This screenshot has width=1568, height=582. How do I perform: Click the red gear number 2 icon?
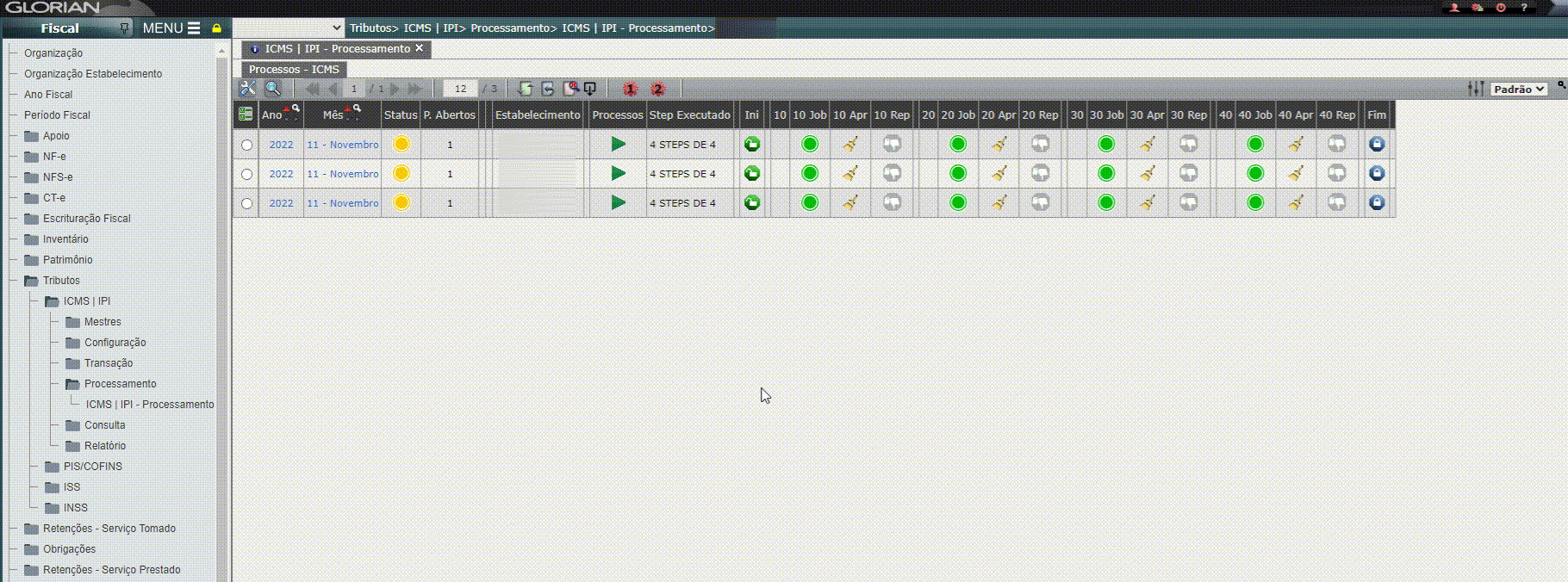pos(657,89)
